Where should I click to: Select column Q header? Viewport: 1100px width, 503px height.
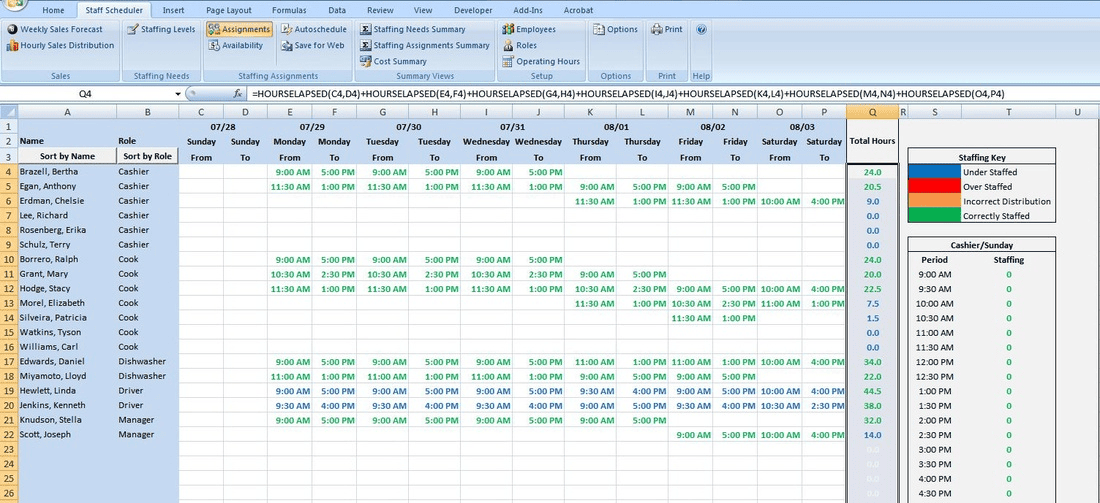tap(872, 112)
